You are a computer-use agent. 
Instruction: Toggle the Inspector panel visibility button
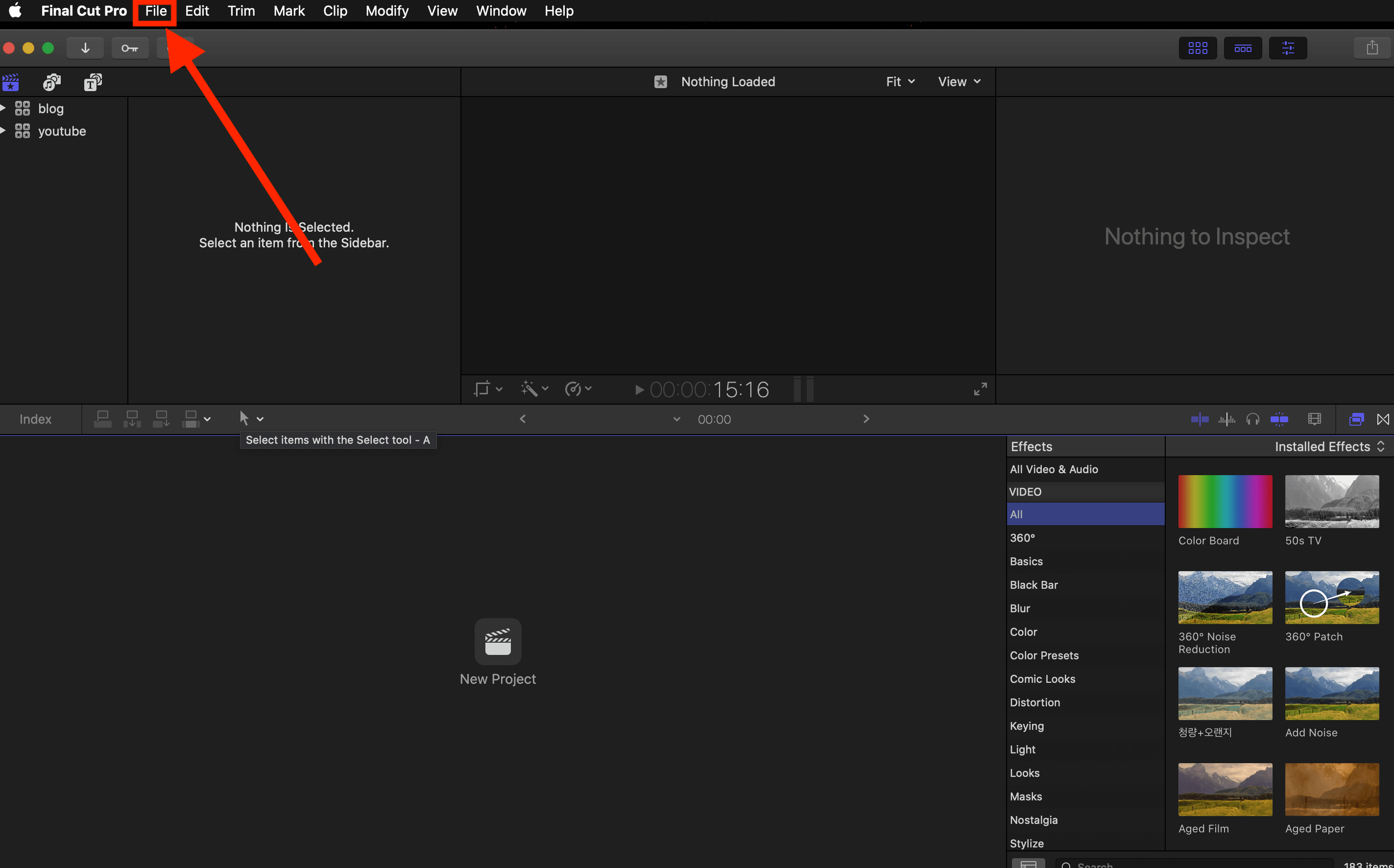tap(1288, 48)
